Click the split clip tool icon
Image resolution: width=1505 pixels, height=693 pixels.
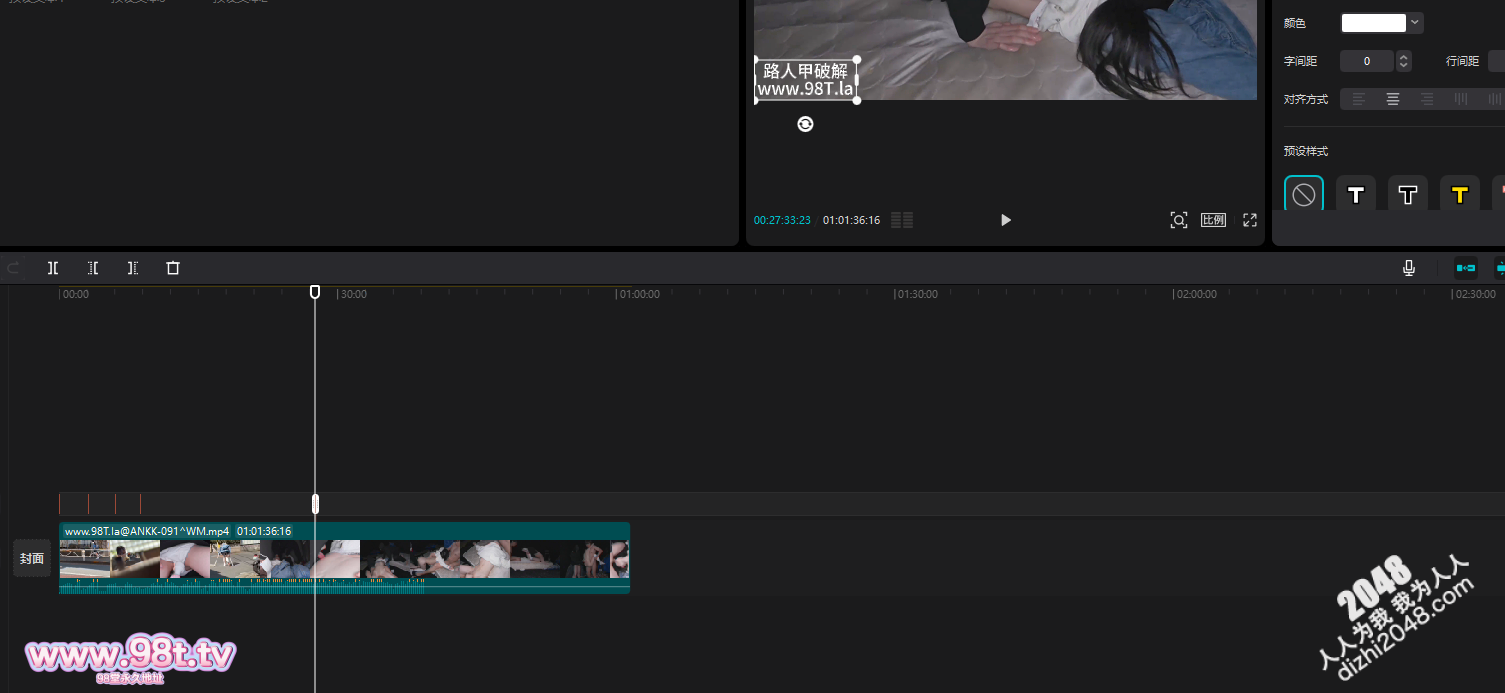click(x=53, y=268)
